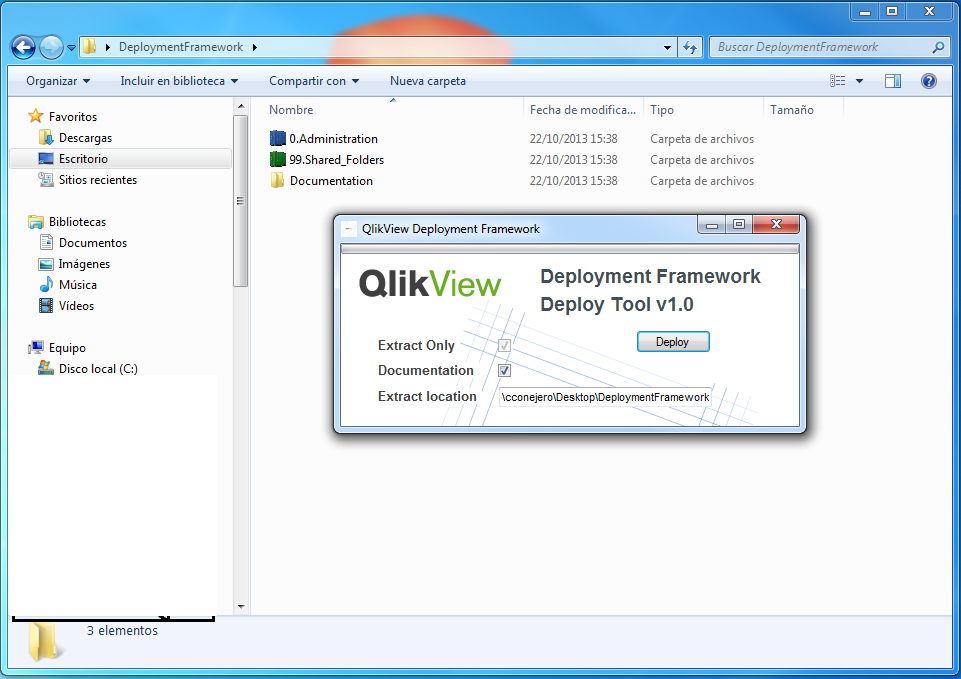Viewport: 961px width, 679px height.
Task: Click the Imágenes picture icon
Action: (x=46, y=264)
